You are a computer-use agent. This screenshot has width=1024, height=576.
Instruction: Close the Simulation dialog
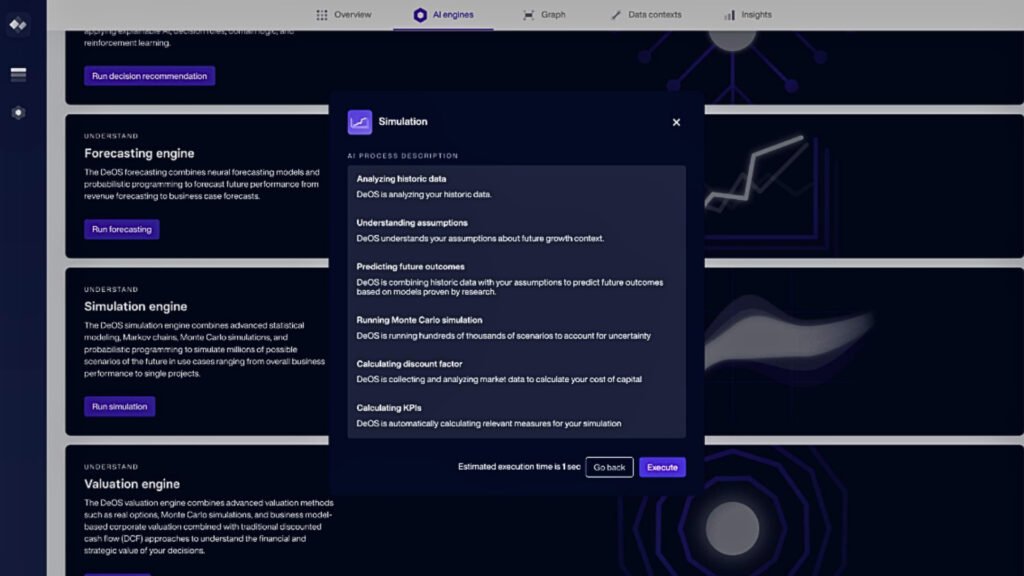tap(676, 122)
